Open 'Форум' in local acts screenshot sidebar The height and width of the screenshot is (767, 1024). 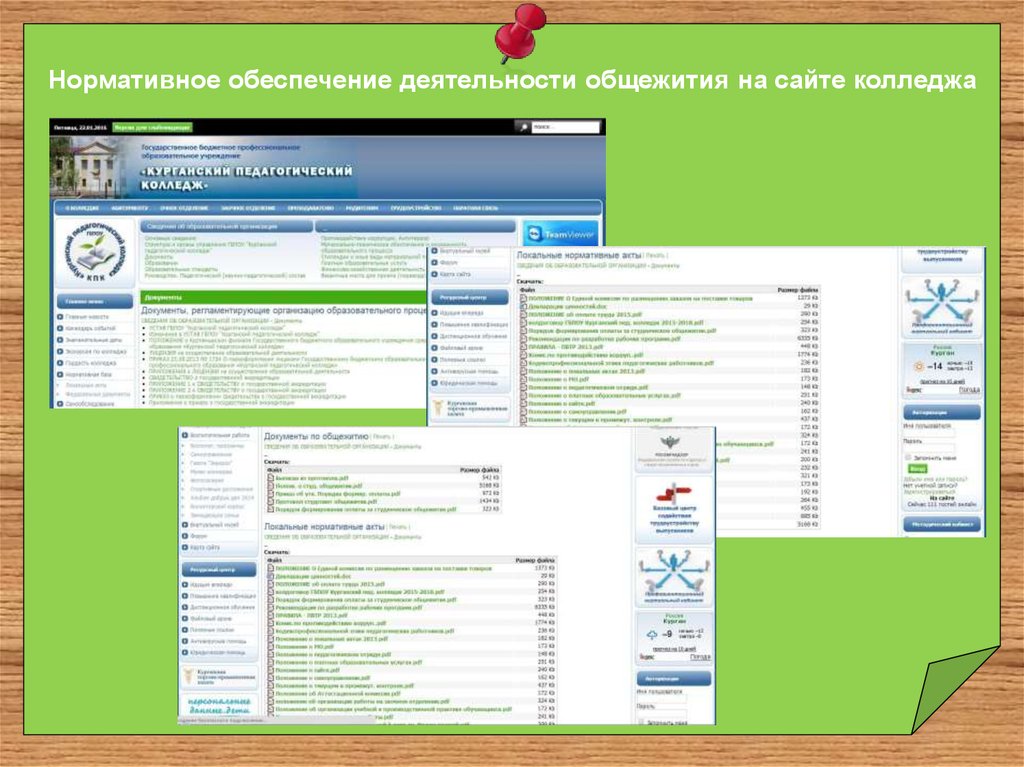coord(449,263)
